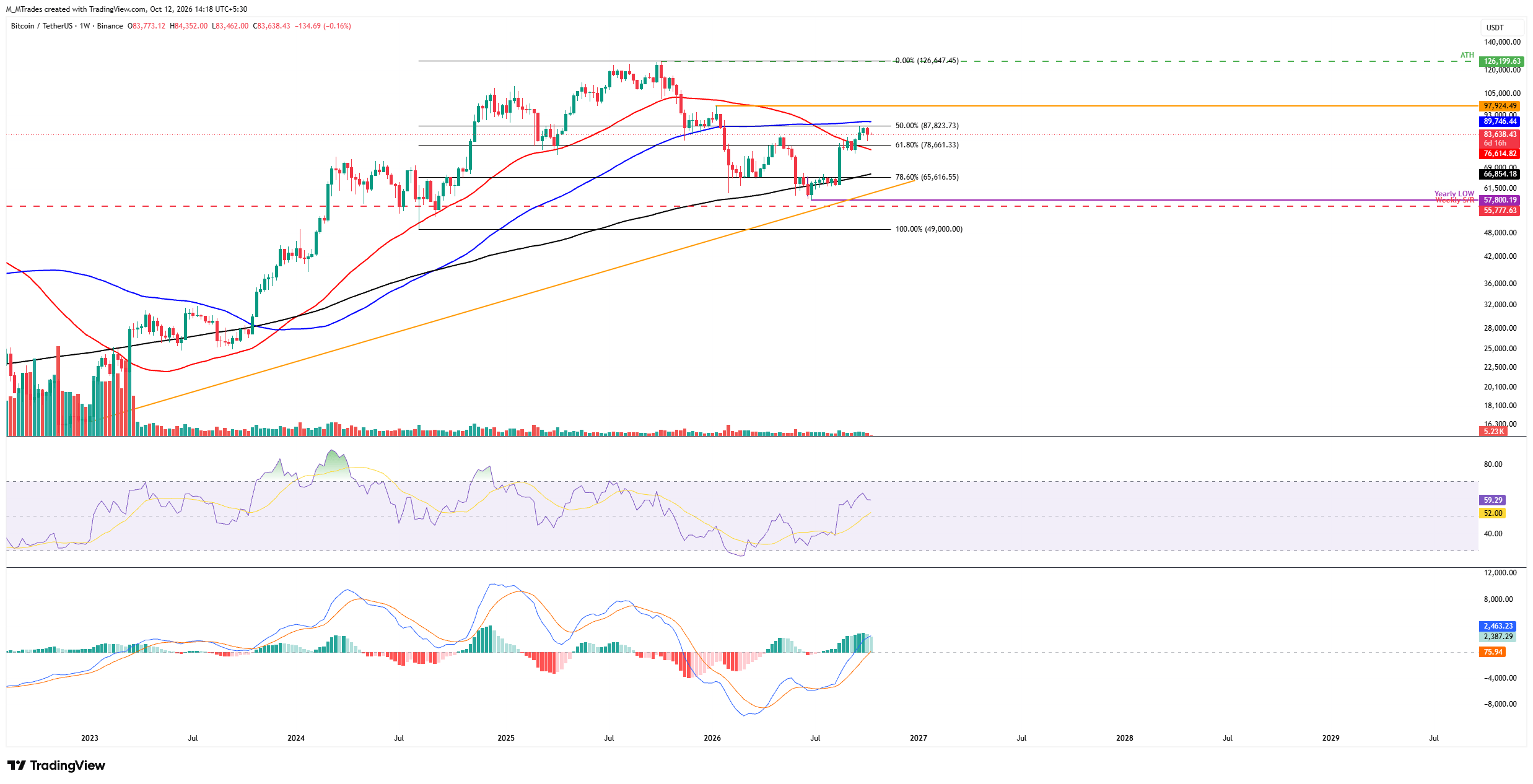Click the Yearly LOW annotation text
This screenshot has height=784, width=1533.
click(x=1454, y=194)
